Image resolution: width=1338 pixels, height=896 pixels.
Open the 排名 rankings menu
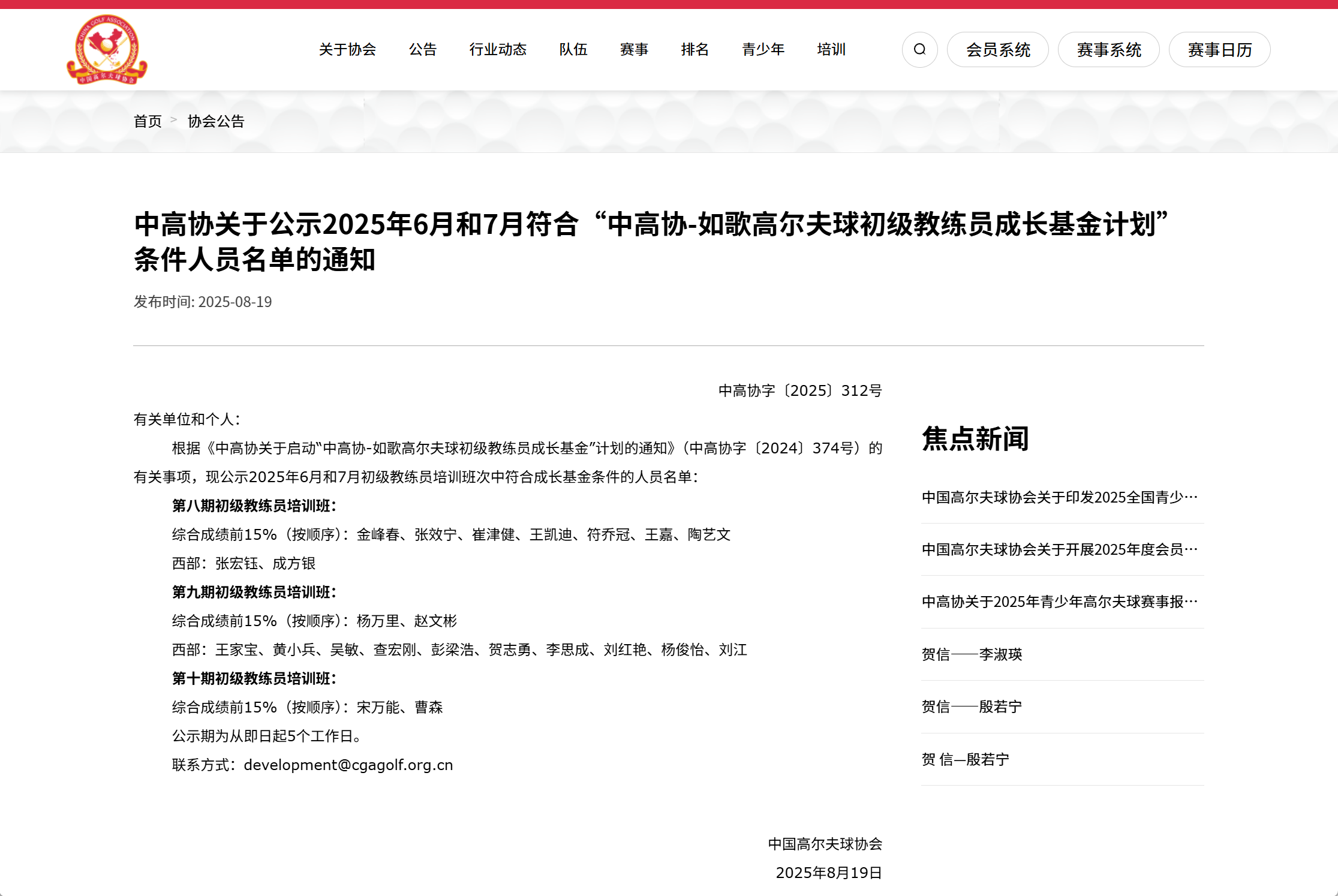coord(695,50)
